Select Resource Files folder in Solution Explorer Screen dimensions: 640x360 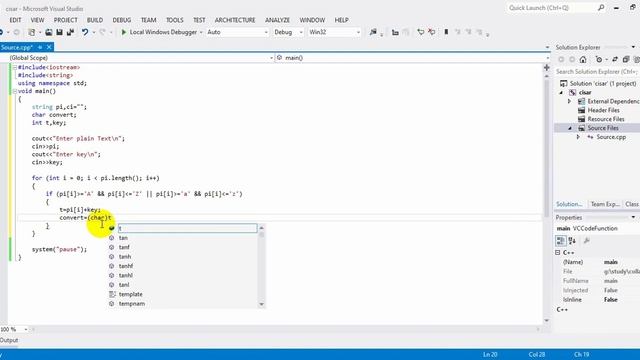click(606, 119)
